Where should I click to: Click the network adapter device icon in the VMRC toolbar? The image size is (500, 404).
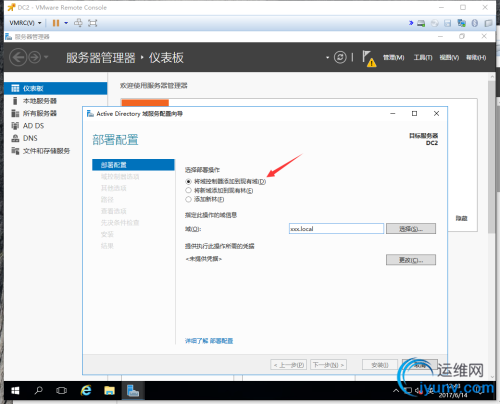462,23
